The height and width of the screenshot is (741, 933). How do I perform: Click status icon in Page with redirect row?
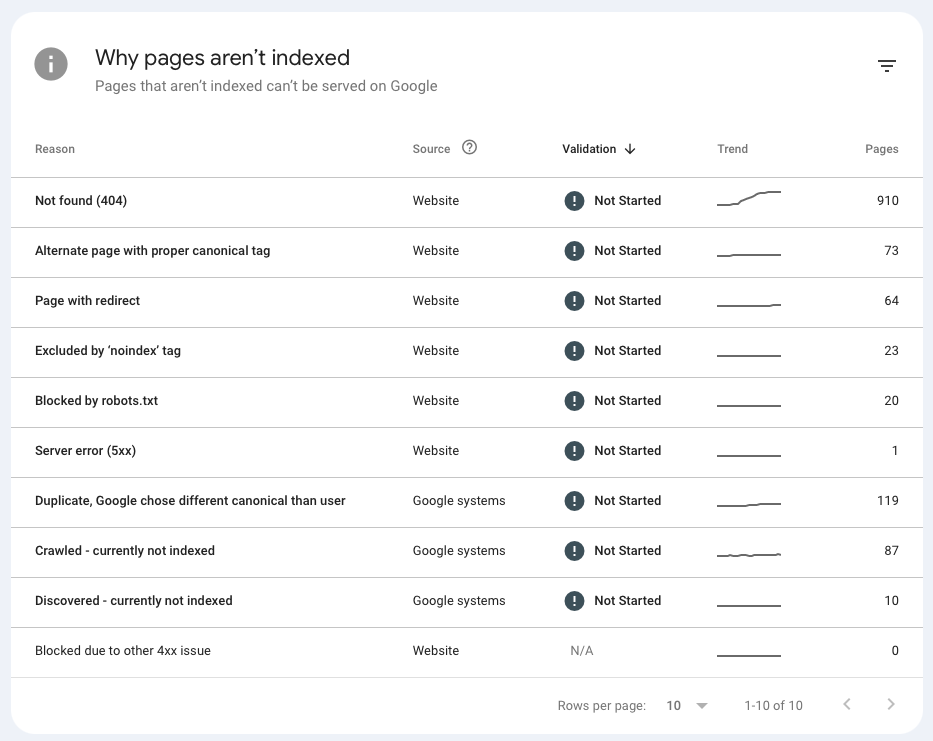(x=574, y=301)
